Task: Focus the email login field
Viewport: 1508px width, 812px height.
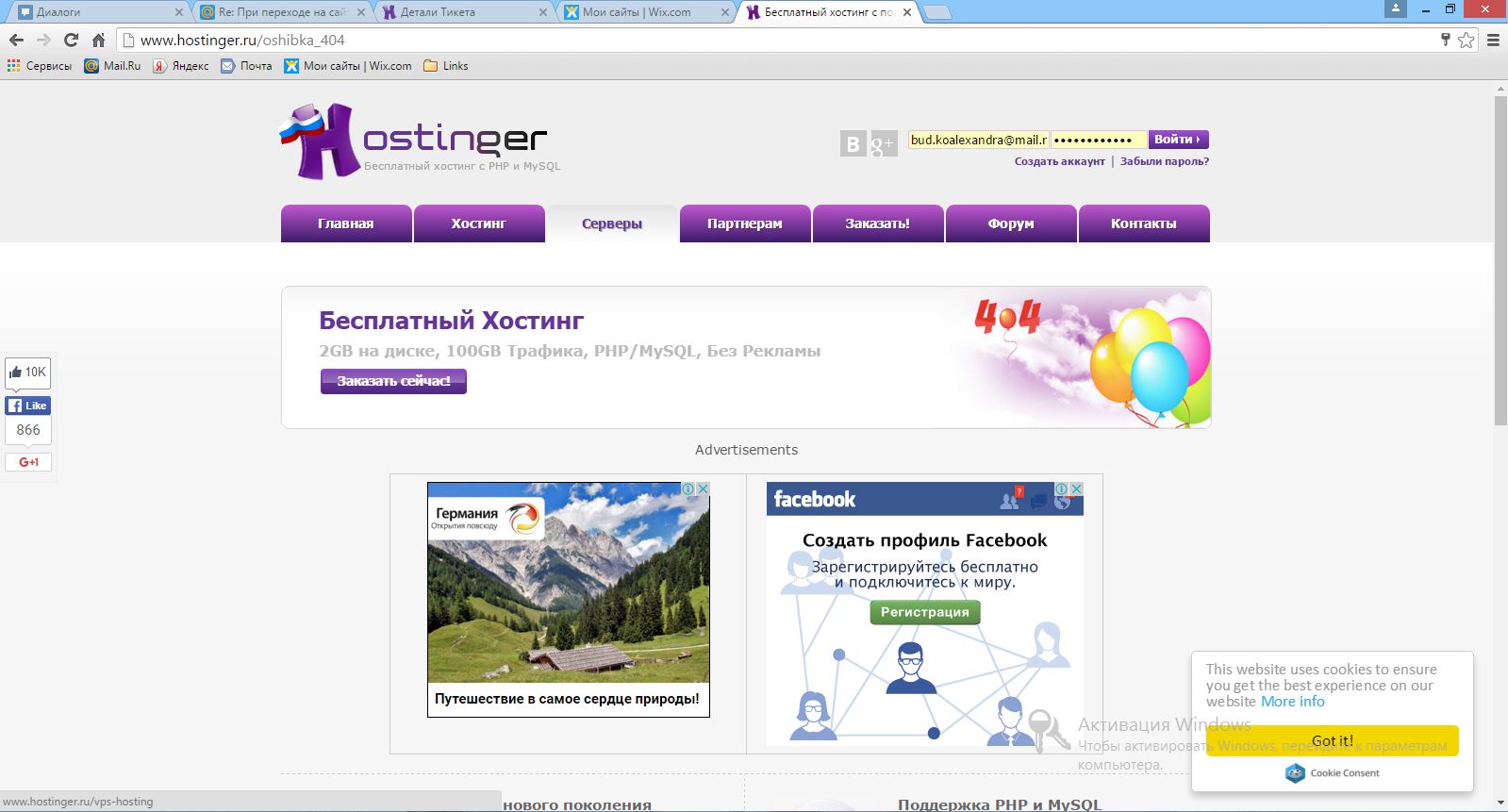Action: pyautogui.click(x=979, y=140)
